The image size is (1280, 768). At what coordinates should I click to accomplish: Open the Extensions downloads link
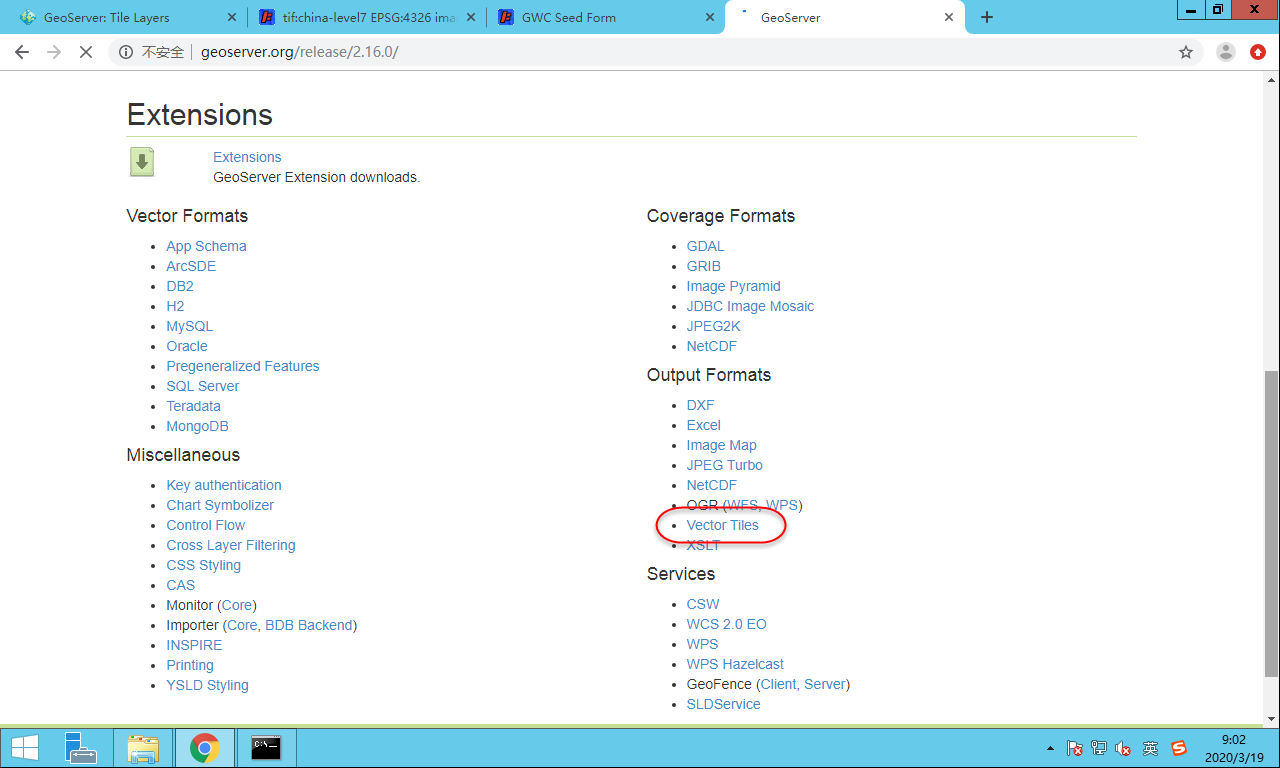[x=247, y=157]
